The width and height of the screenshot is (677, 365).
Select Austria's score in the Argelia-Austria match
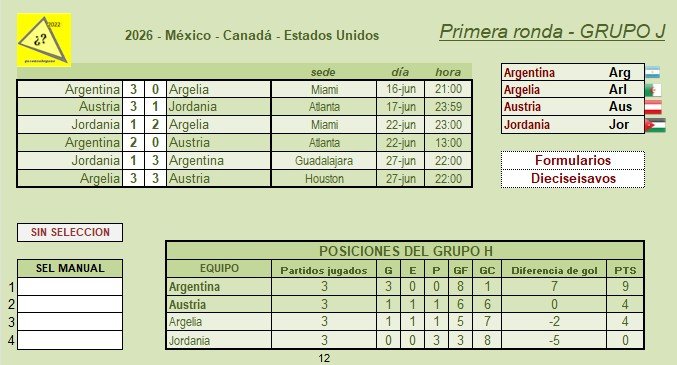tap(155, 178)
